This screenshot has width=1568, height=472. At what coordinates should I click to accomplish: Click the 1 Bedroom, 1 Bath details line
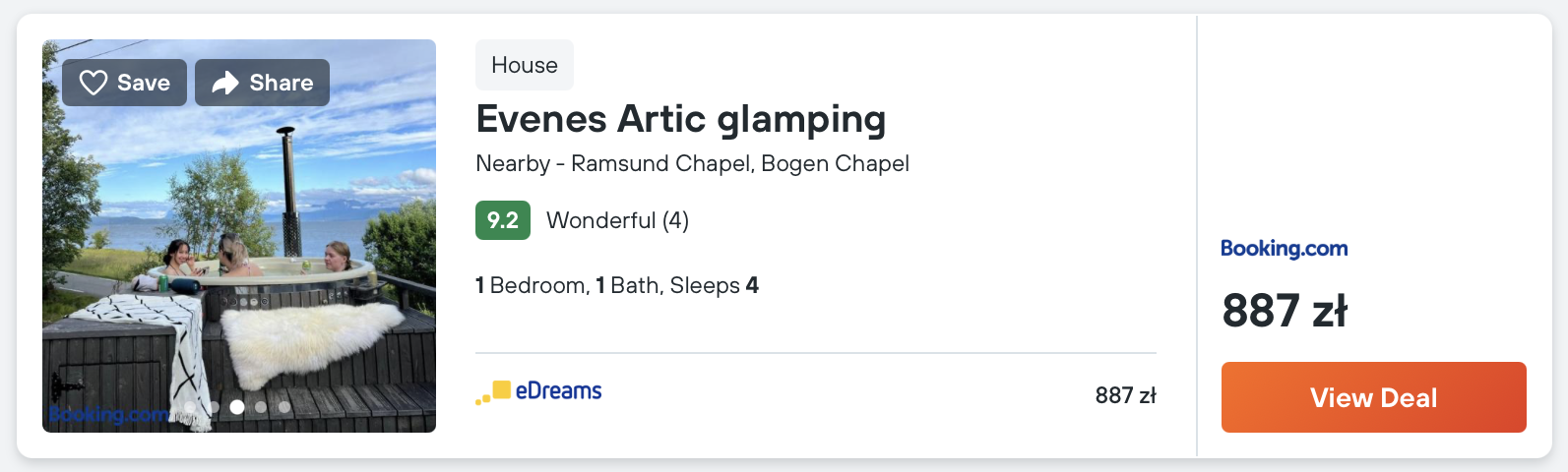pyautogui.click(x=616, y=285)
